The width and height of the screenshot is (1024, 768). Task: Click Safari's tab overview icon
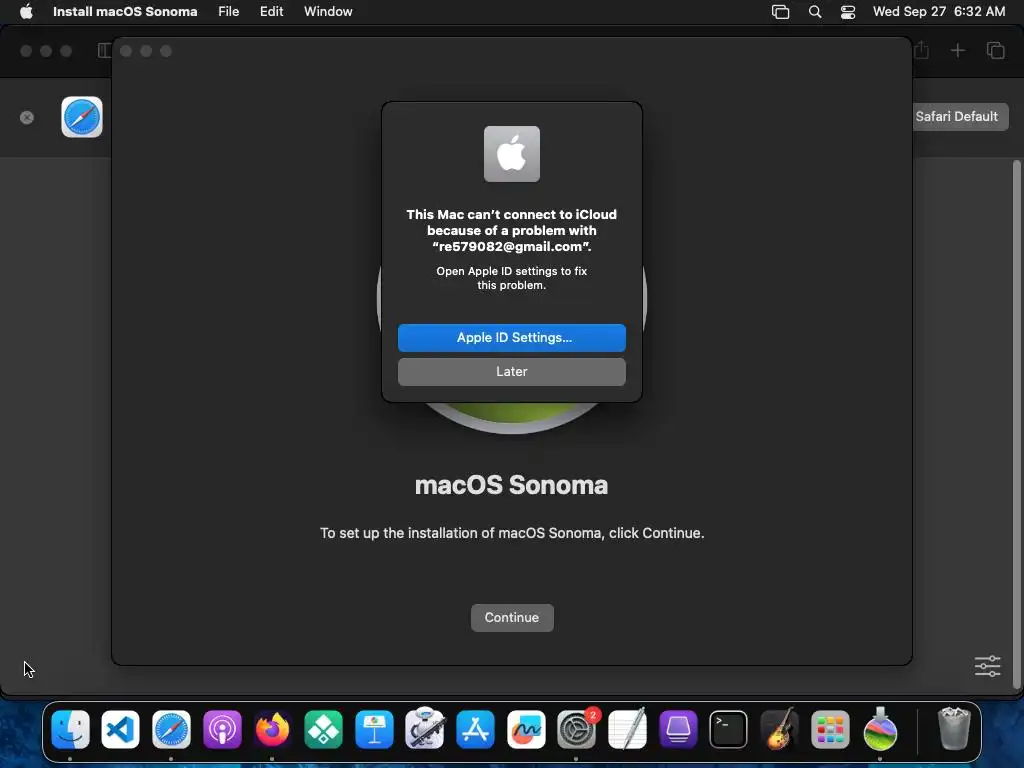pyautogui.click(x=995, y=50)
